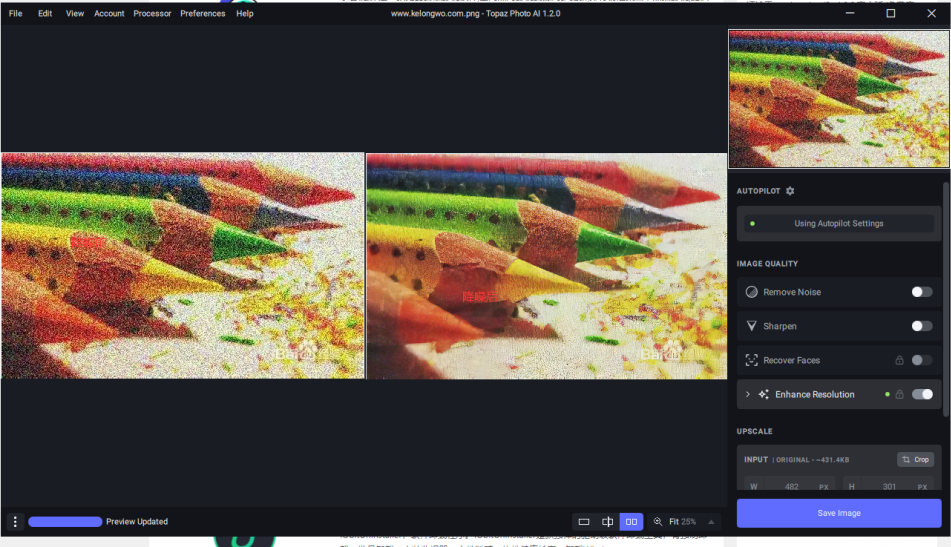Click lock icon beside Recover Faces

(899, 360)
